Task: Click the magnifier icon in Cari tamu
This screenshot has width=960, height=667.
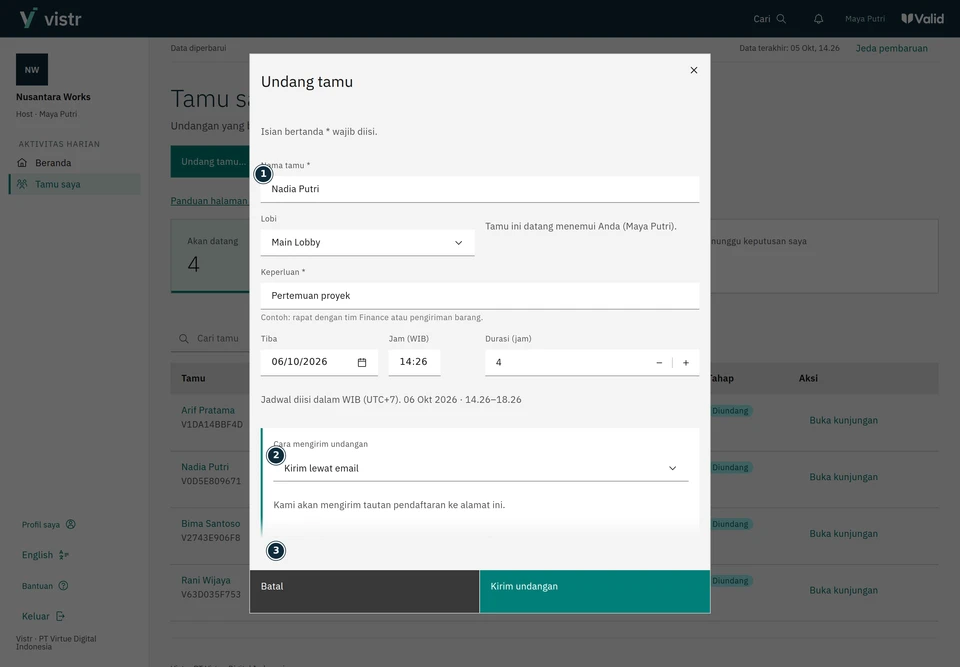Action: (x=184, y=339)
